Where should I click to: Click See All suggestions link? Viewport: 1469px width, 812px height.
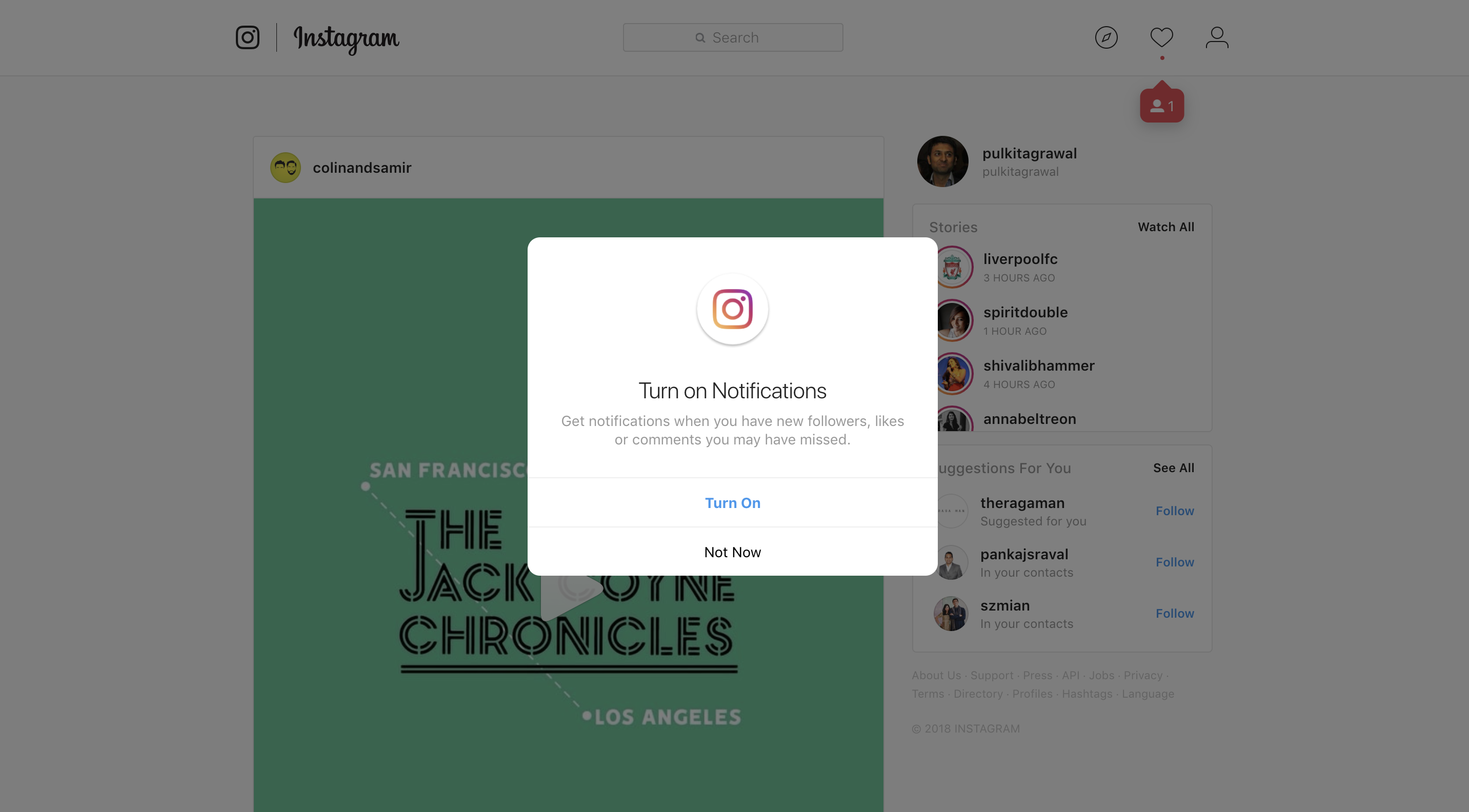(1174, 467)
